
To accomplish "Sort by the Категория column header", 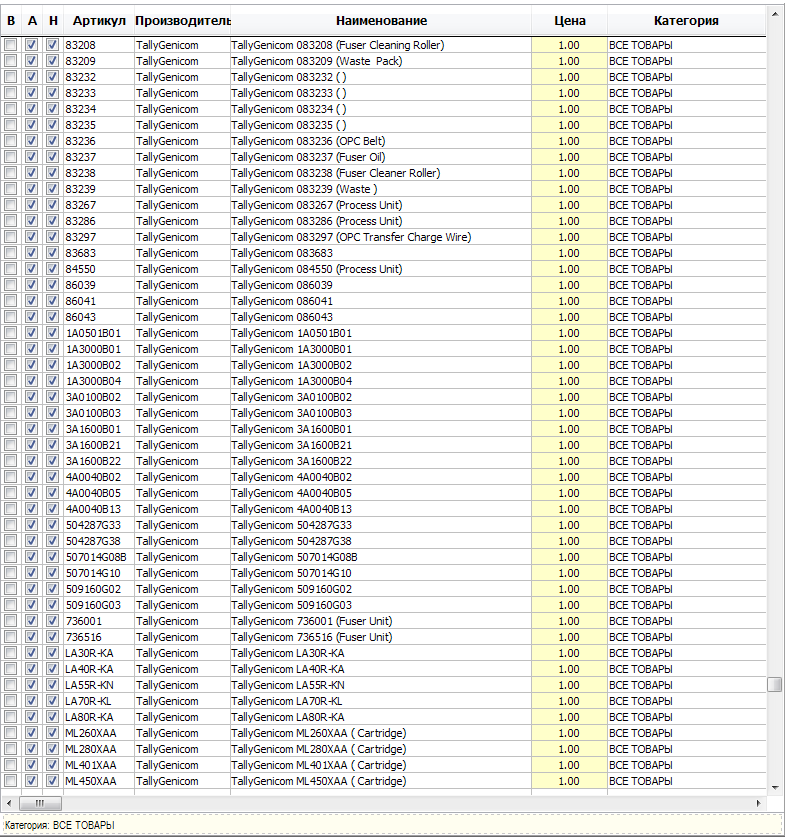I will pyautogui.click(x=686, y=21).
